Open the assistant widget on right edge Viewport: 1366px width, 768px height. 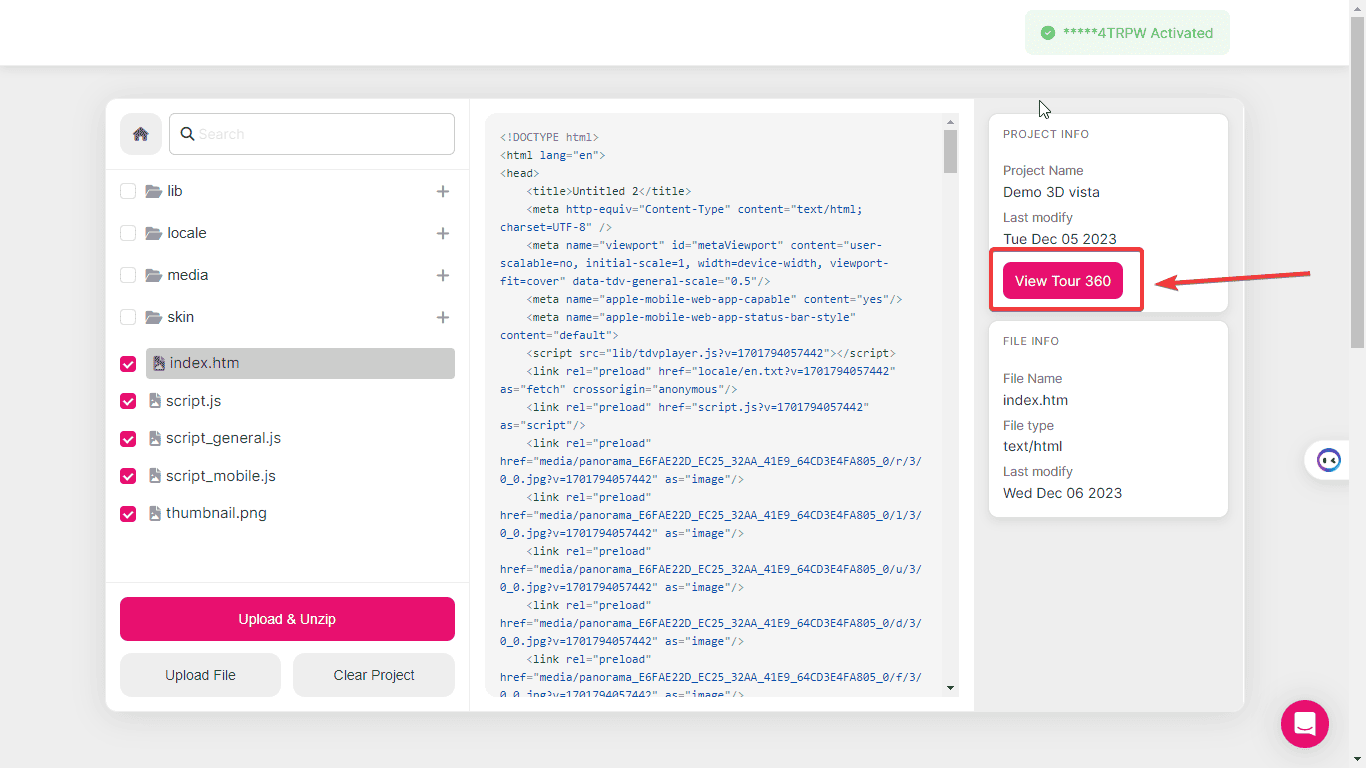[x=1329, y=460]
